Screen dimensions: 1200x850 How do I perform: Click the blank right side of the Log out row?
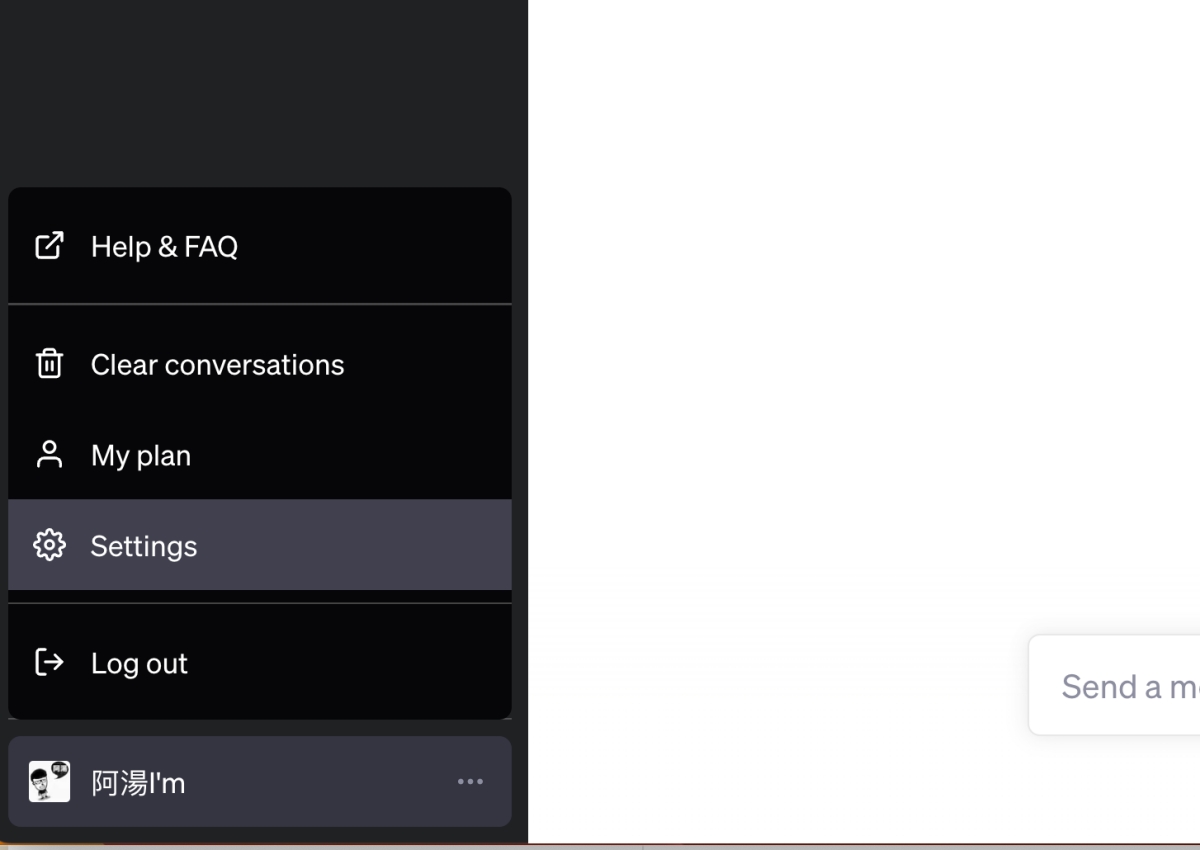tap(400, 663)
